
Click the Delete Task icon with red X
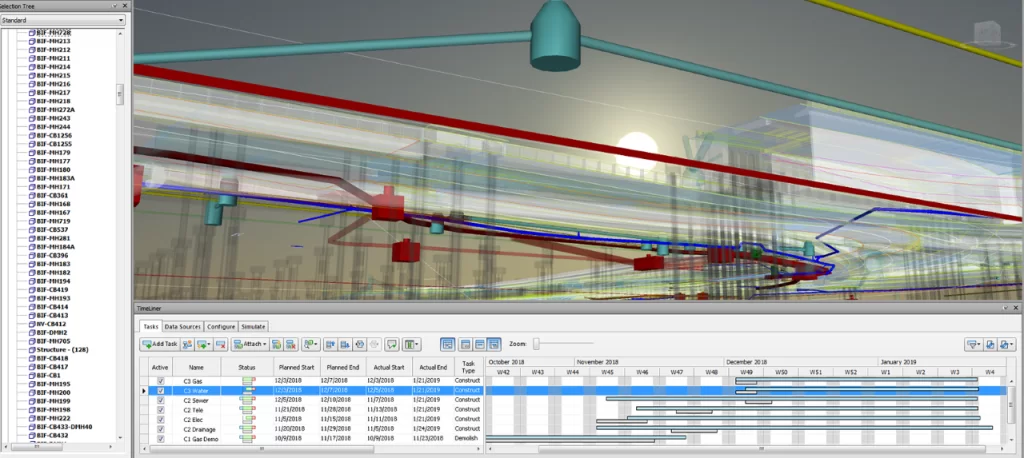[x=220, y=344]
